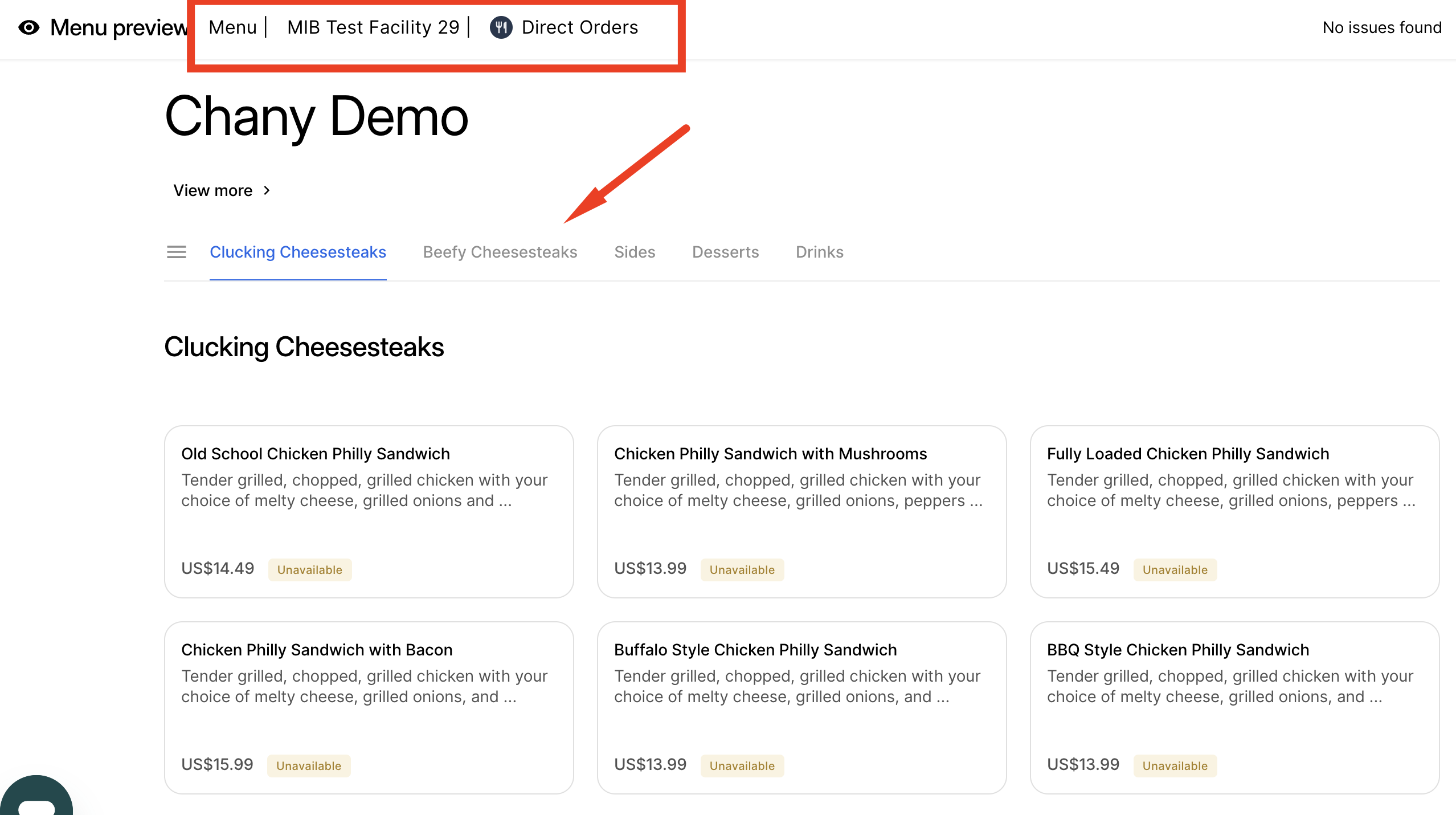Switch to Beefy Cheesesteaks tab
The width and height of the screenshot is (1456, 815).
[x=500, y=252]
